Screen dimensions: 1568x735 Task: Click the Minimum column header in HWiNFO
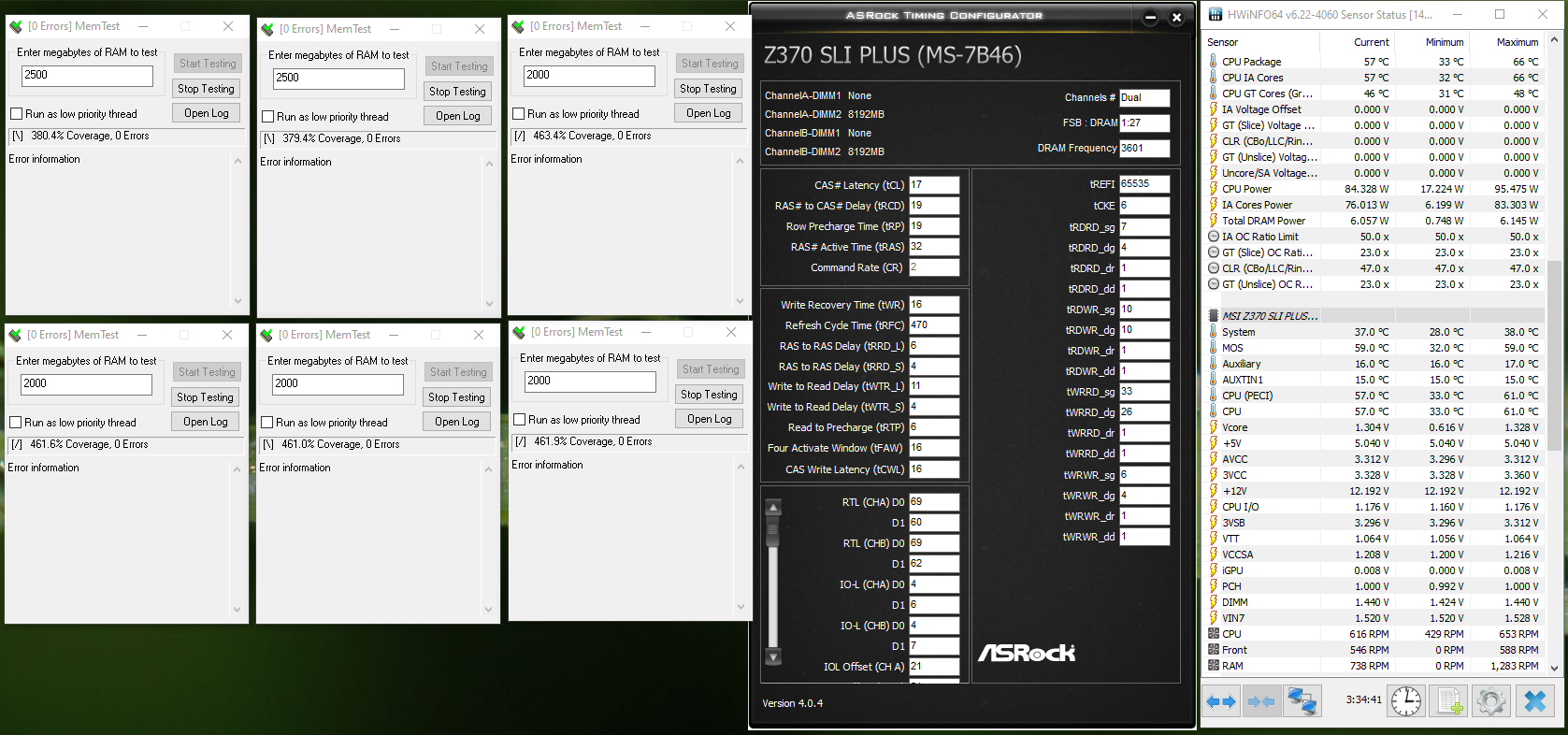click(x=1432, y=42)
